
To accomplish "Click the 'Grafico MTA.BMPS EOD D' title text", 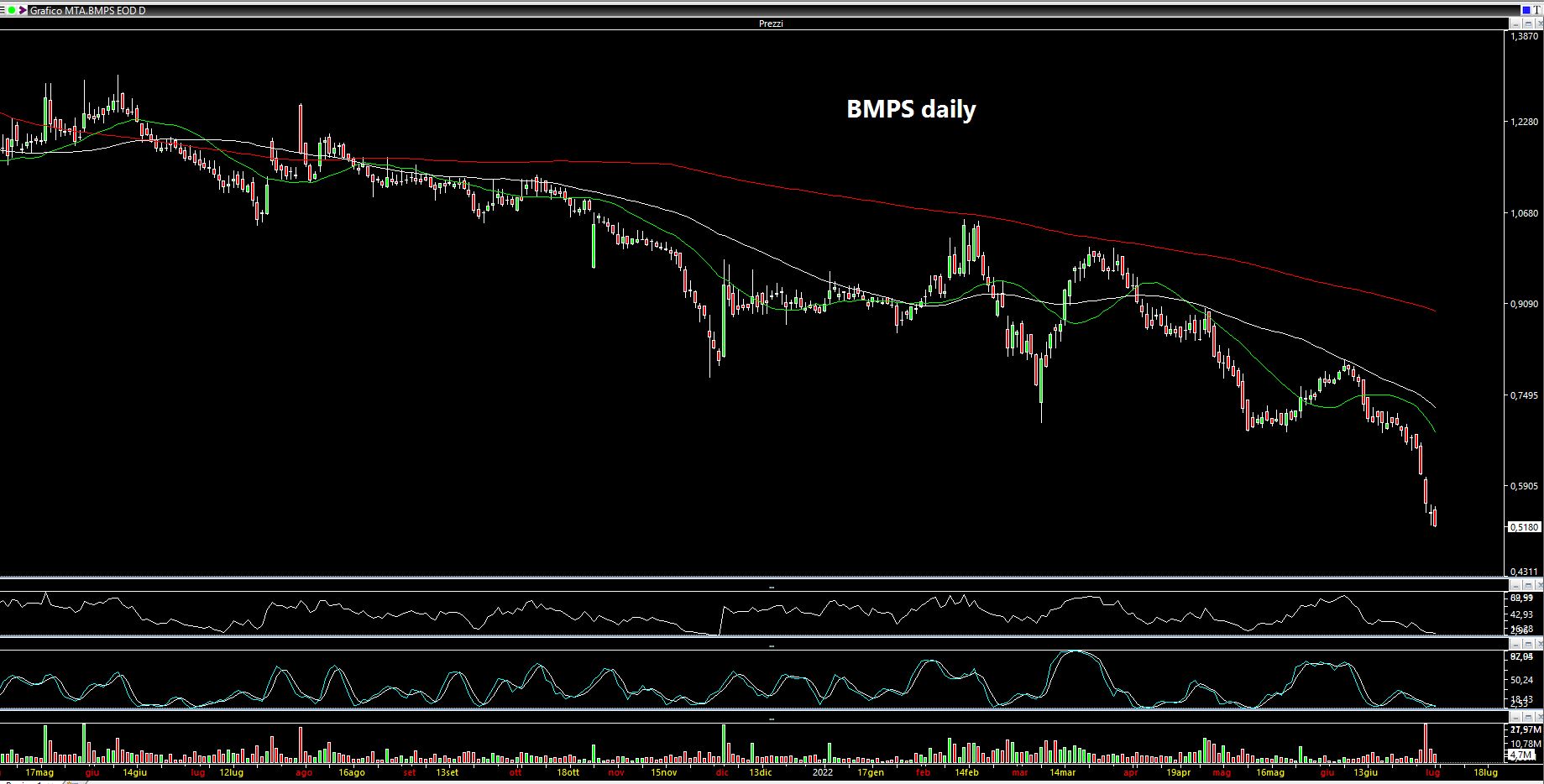I will 87,11.
